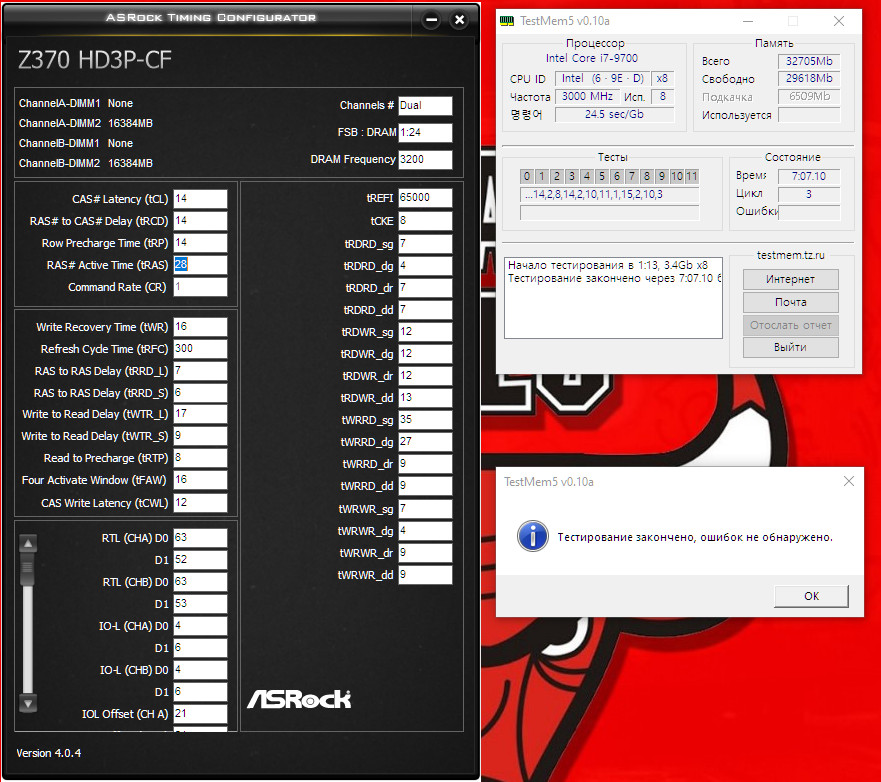
Task: Click the tRCD value field
Action: click(x=200, y=221)
